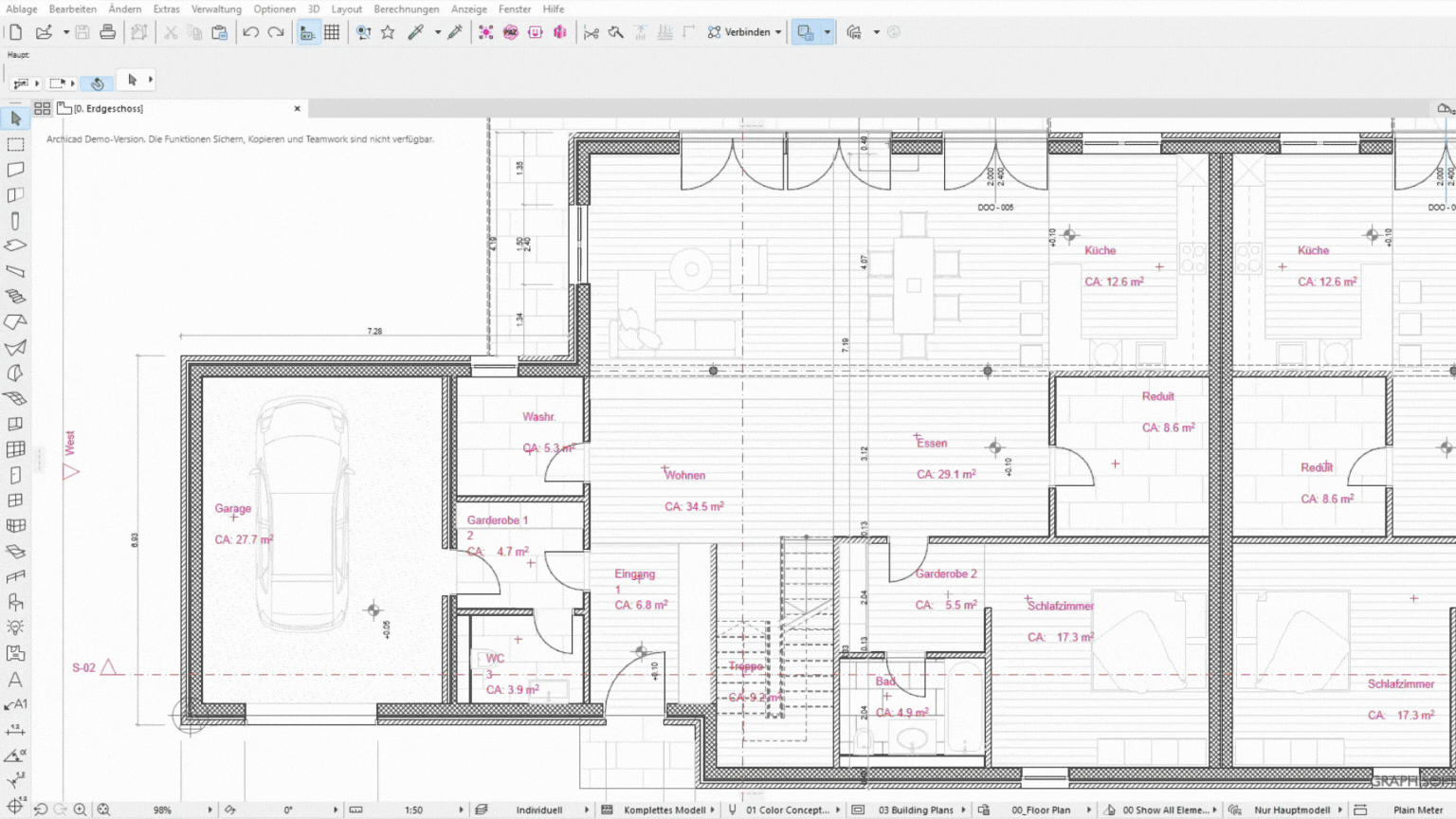This screenshot has height=819, width=1456.
Task: Select the Zone tool
Action: [15, 653]
